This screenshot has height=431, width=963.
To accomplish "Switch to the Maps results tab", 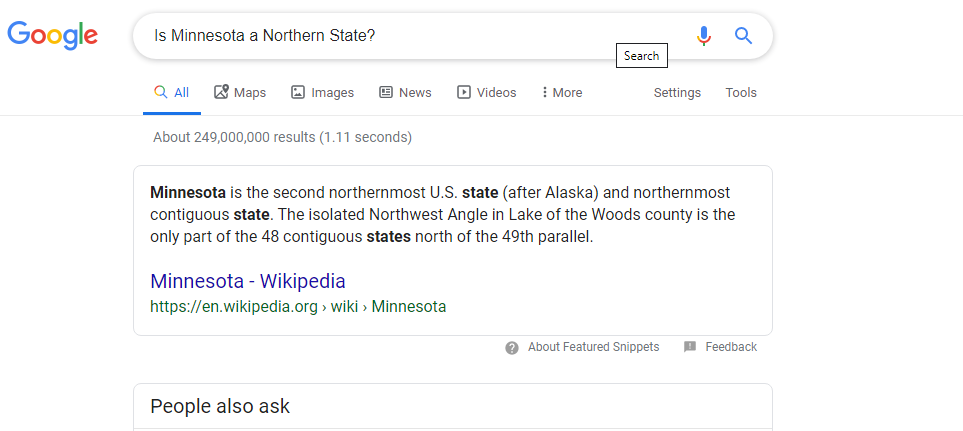I will [240, 93].
